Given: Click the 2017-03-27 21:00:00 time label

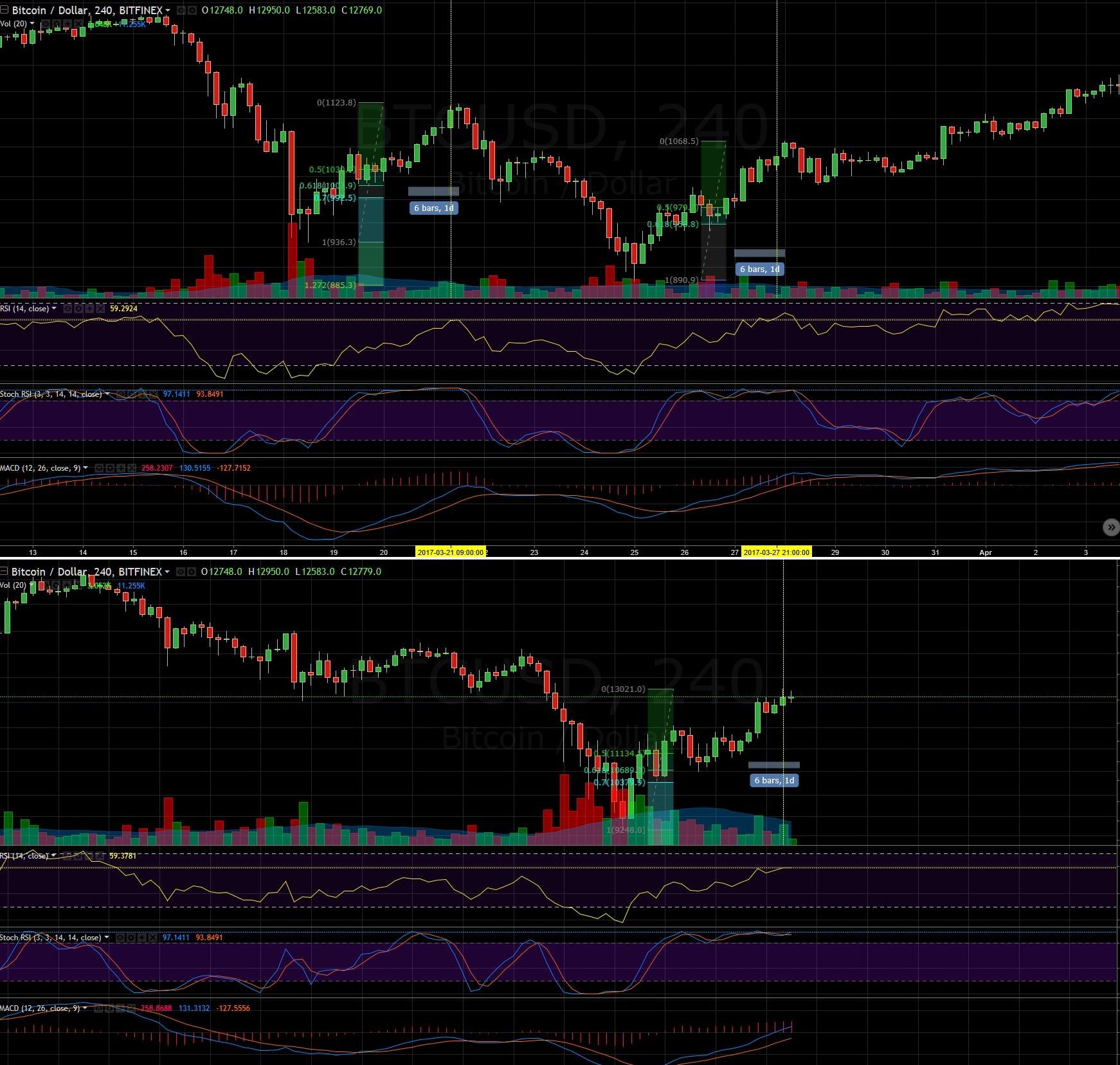Looking at the screenshot, I should 776,552.
